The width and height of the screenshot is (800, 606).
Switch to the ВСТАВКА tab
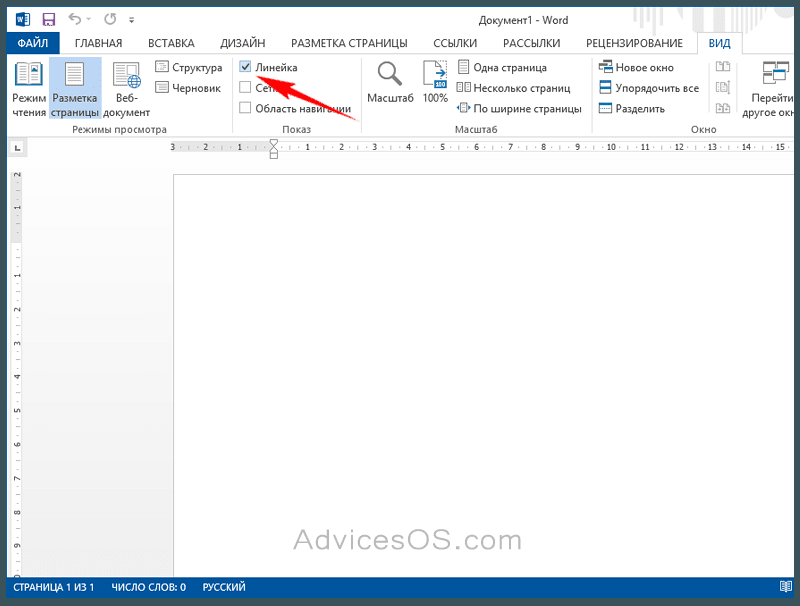[171, 43]
